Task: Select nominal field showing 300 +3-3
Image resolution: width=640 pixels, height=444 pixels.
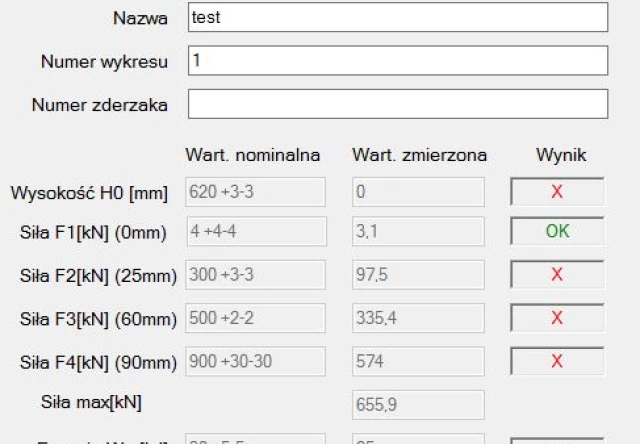Action: pos(256,275)
